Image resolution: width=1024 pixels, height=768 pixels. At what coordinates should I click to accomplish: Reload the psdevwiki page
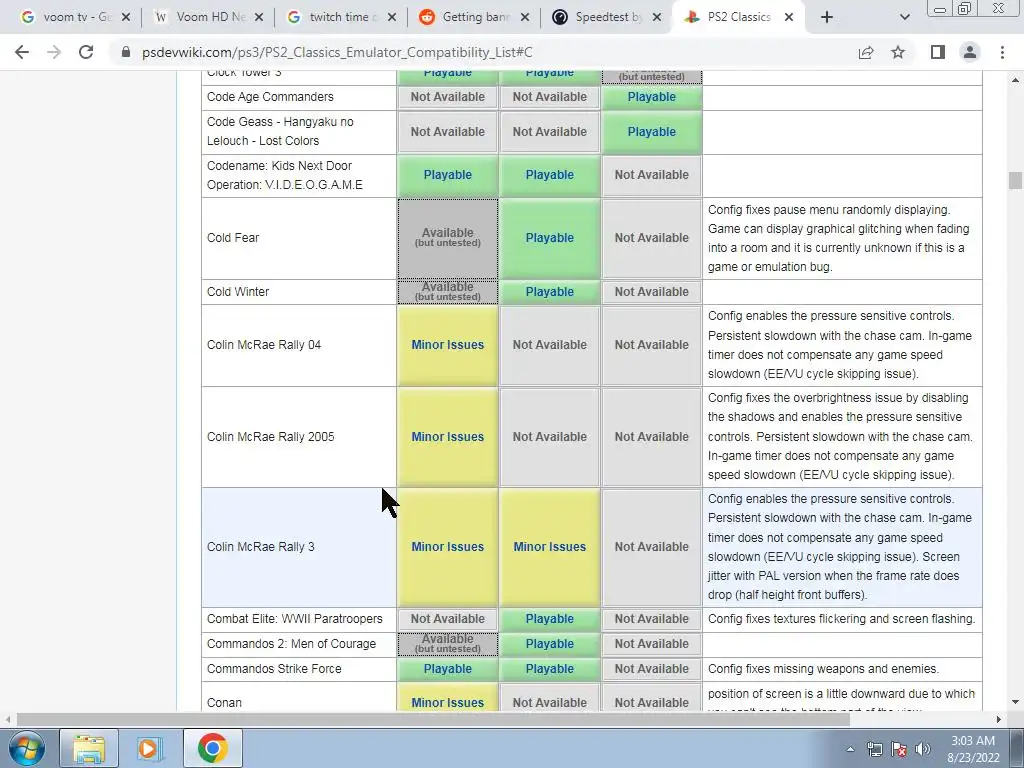point(86,52)
